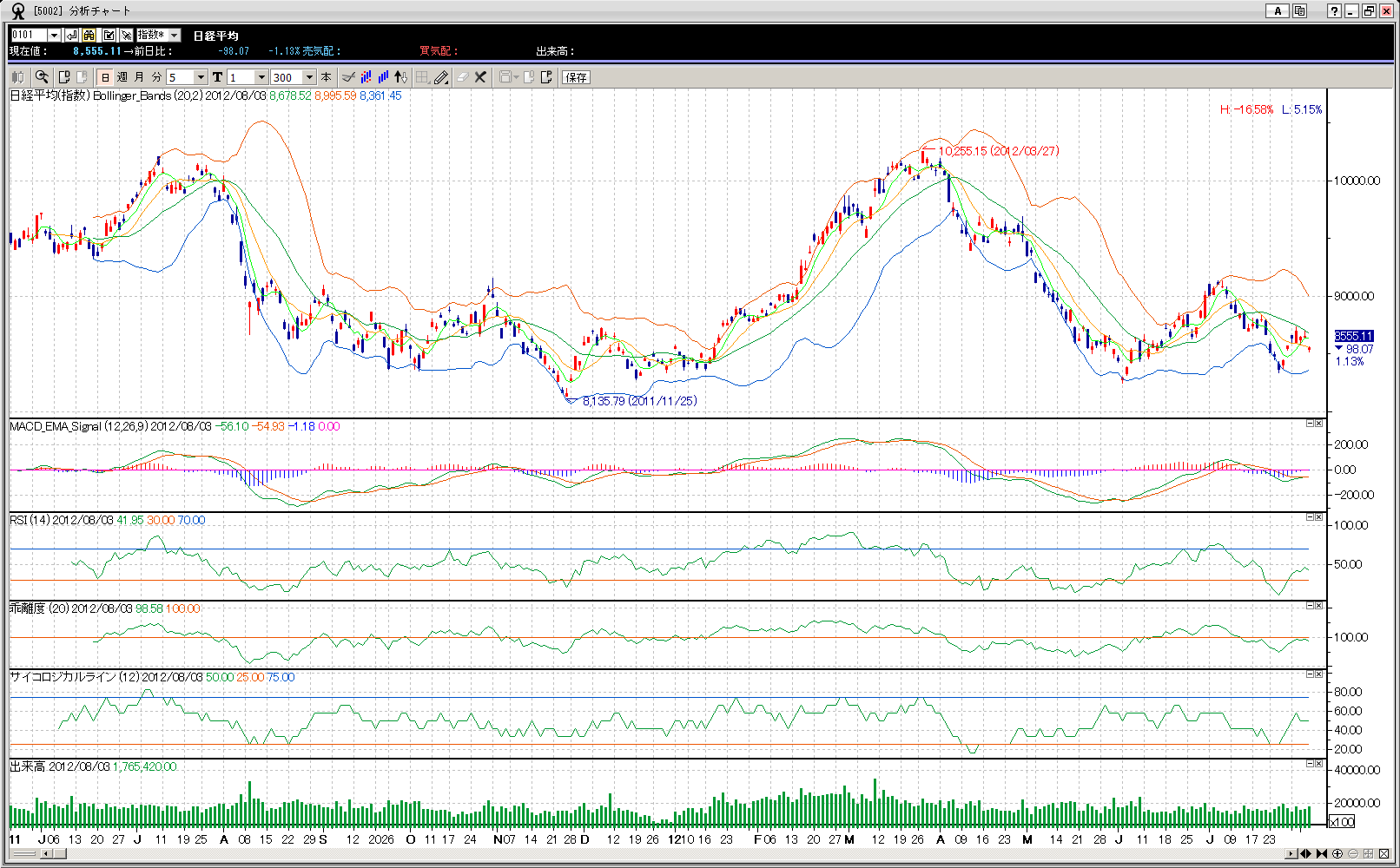The image size is (1400, 868).
Task: Expand chart horizontally with widen arrows
Action: [1305, 854]
